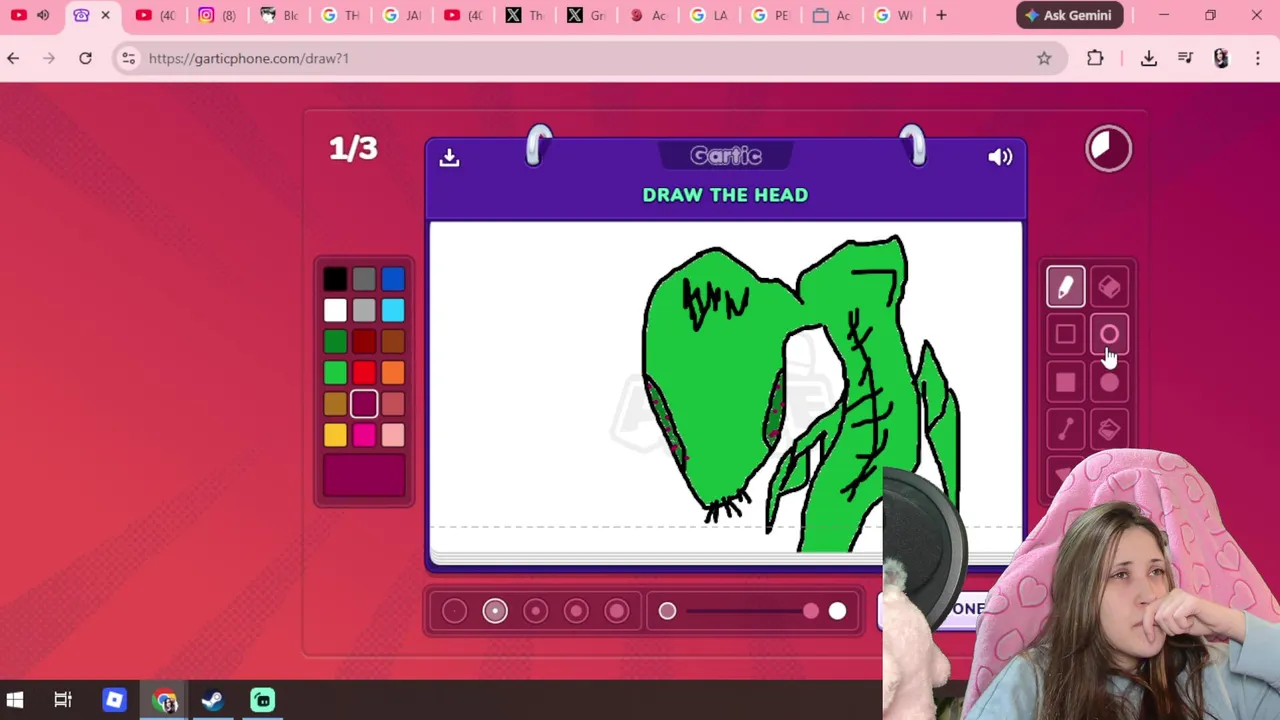
Task: Download the drawing with the save icon
Action: tap(449, 157)
